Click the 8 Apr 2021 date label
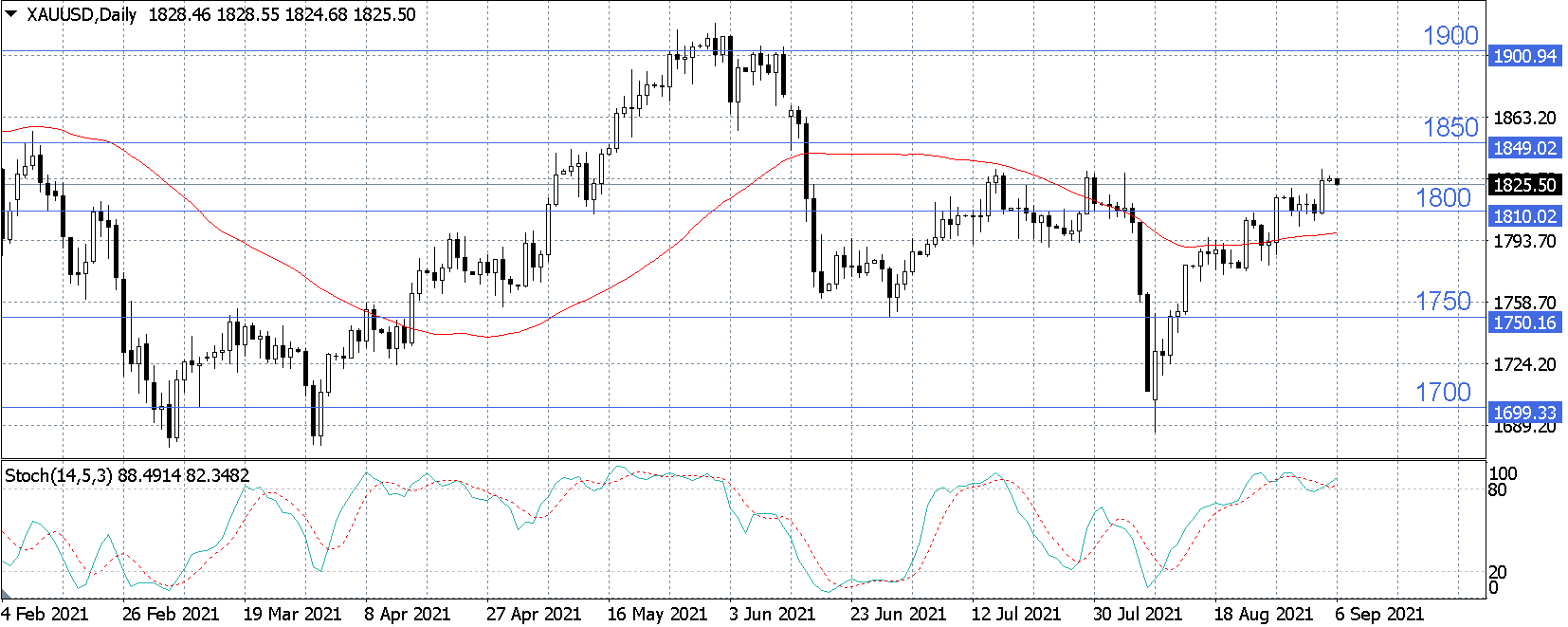 point(408,614)
